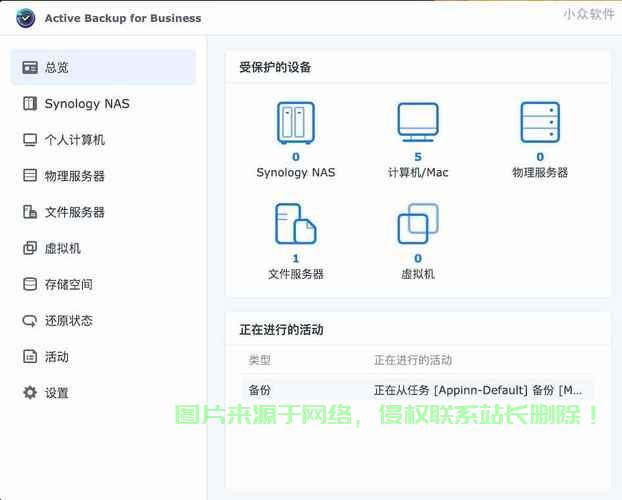
Task: Click the 活动 activity icon in sidebar
Action: (x=30, y=356)
